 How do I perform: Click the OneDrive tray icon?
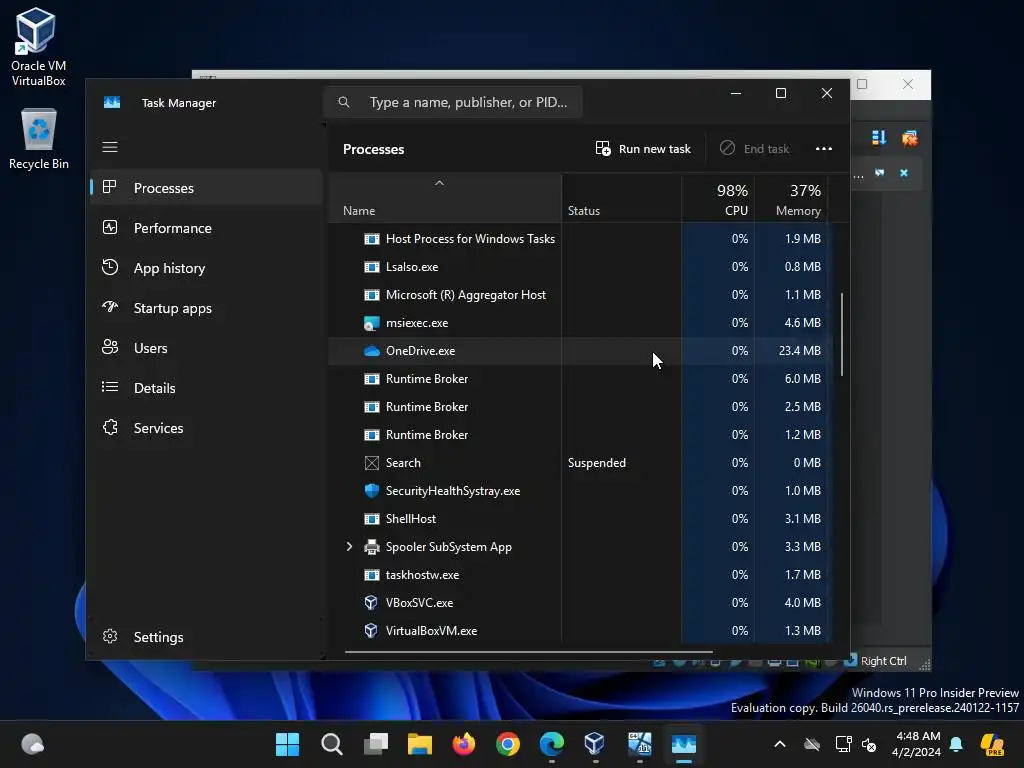coord(812,744)
